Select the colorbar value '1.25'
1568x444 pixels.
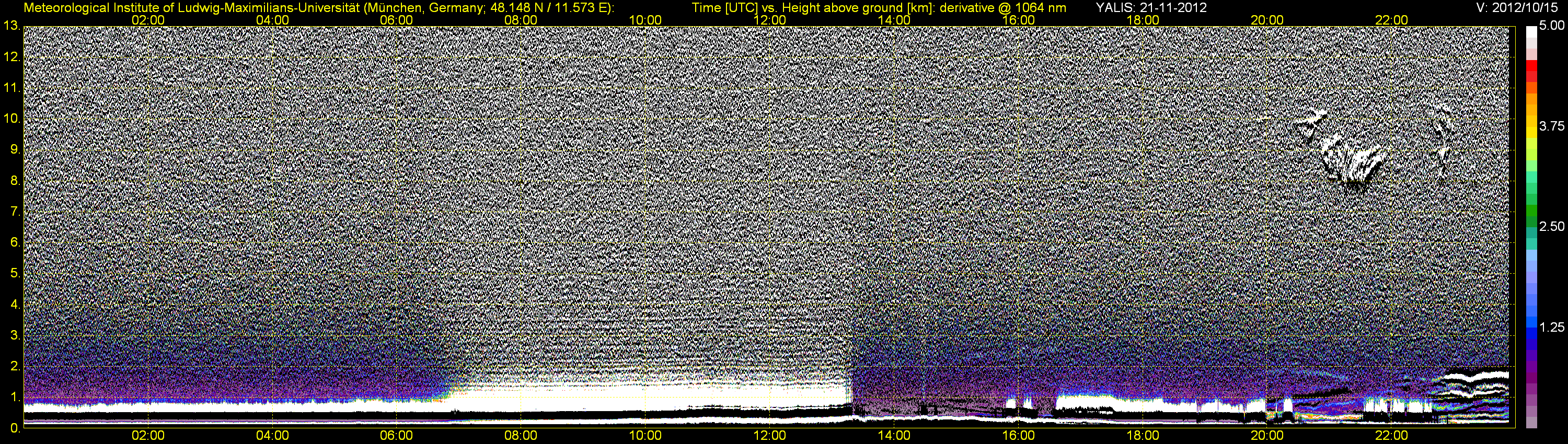[1552, 327]
